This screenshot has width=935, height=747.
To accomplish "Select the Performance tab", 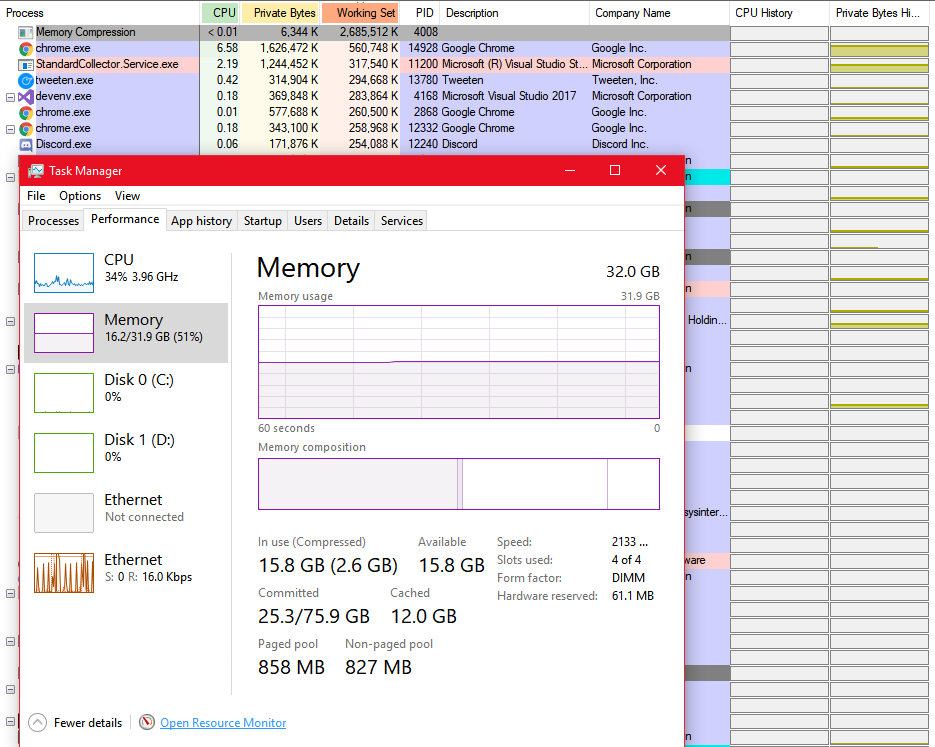I will (x=125, y=219).
